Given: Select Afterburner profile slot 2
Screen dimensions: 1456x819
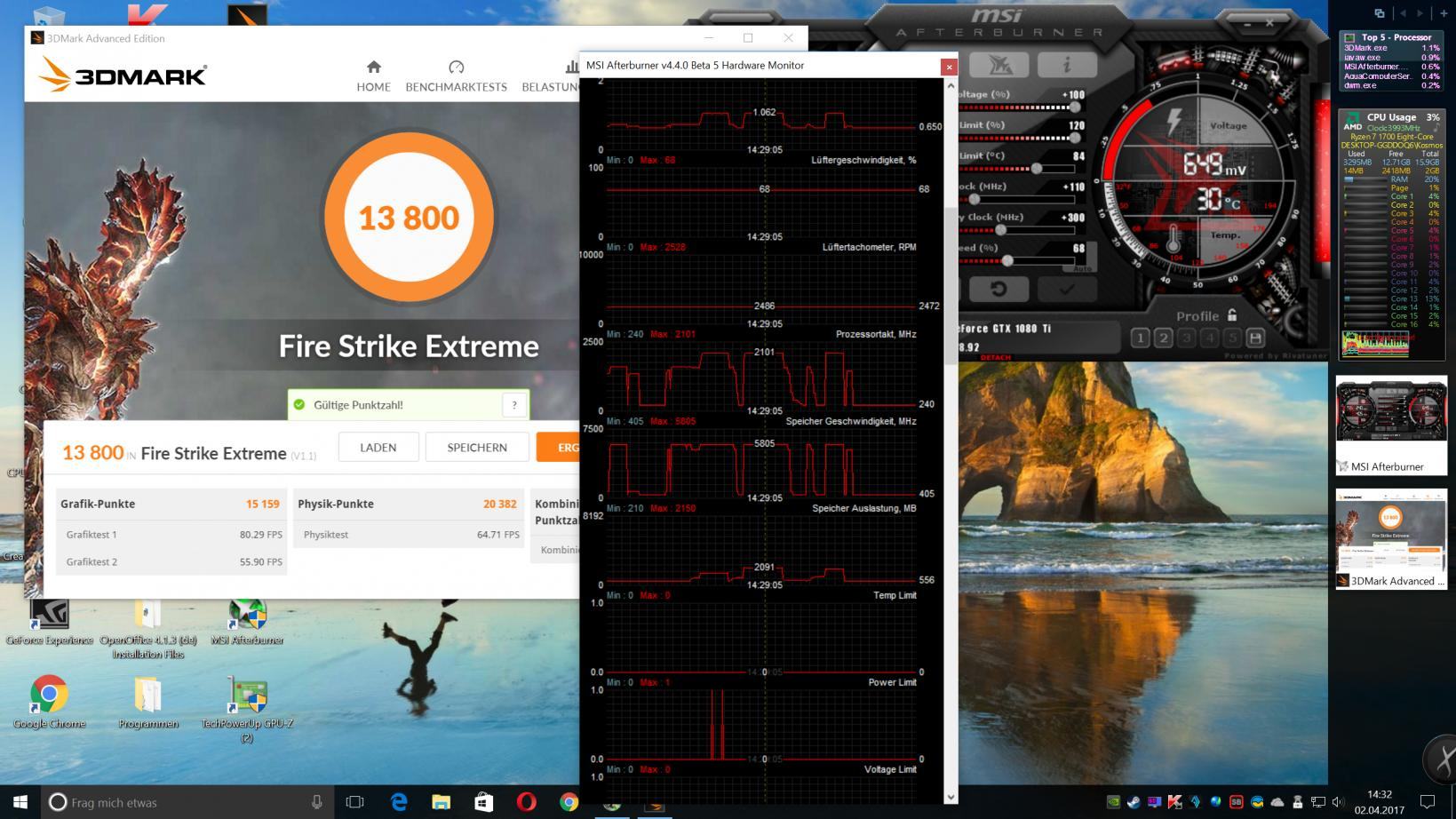Looking at the screenshot, I should click(1163, 338).
